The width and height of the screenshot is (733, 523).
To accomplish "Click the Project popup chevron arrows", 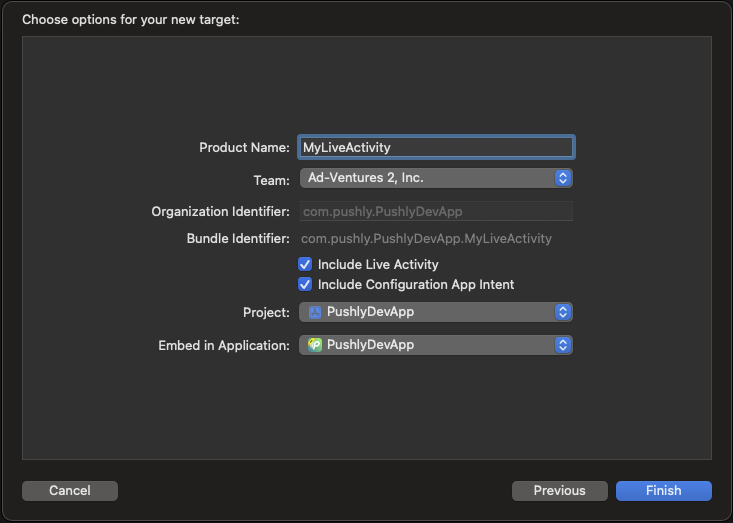I will pos(563,312).
